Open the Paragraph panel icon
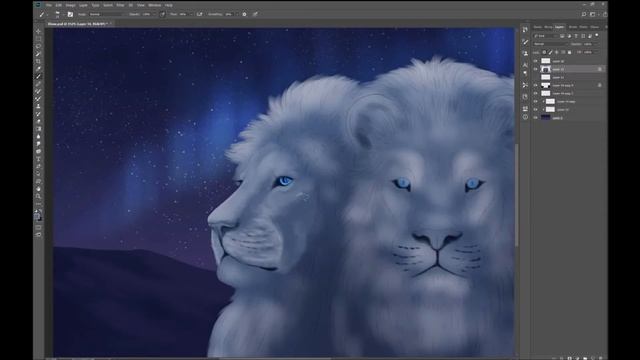The image size is (640, 360). (525, 73)
